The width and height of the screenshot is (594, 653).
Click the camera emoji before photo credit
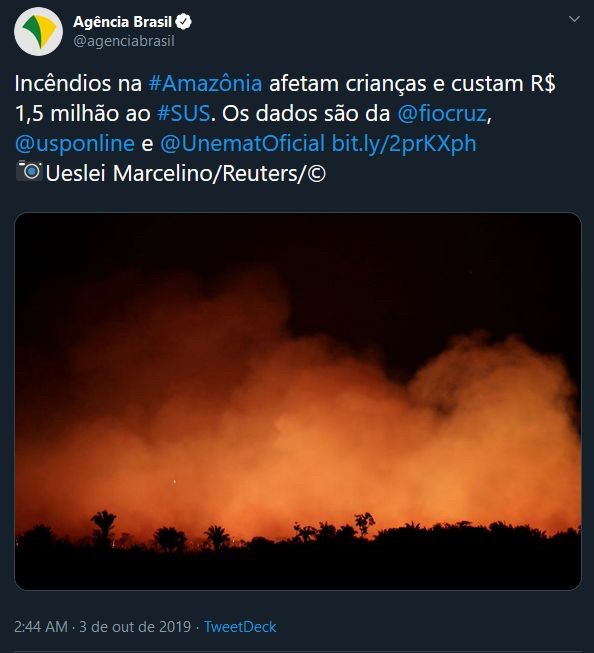point(29,171)
